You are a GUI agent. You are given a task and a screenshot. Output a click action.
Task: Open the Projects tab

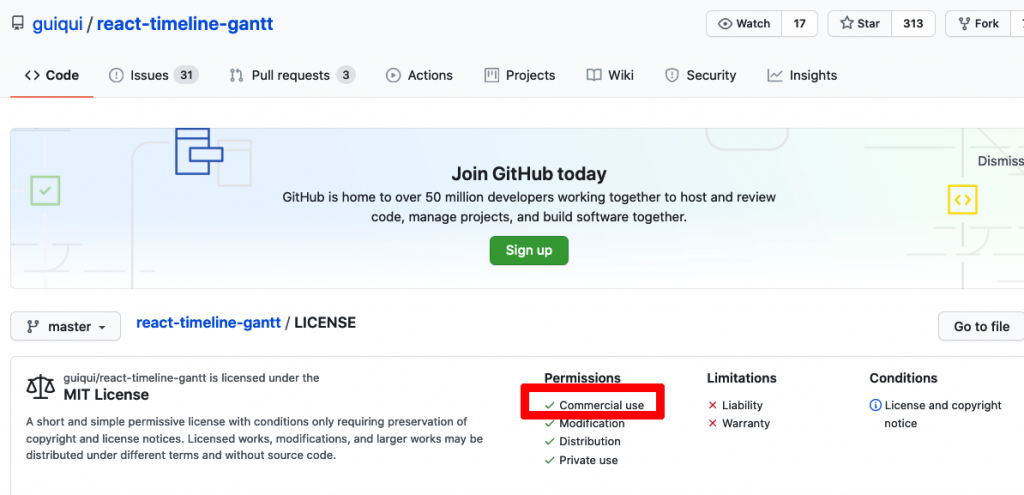pos(520,75)
